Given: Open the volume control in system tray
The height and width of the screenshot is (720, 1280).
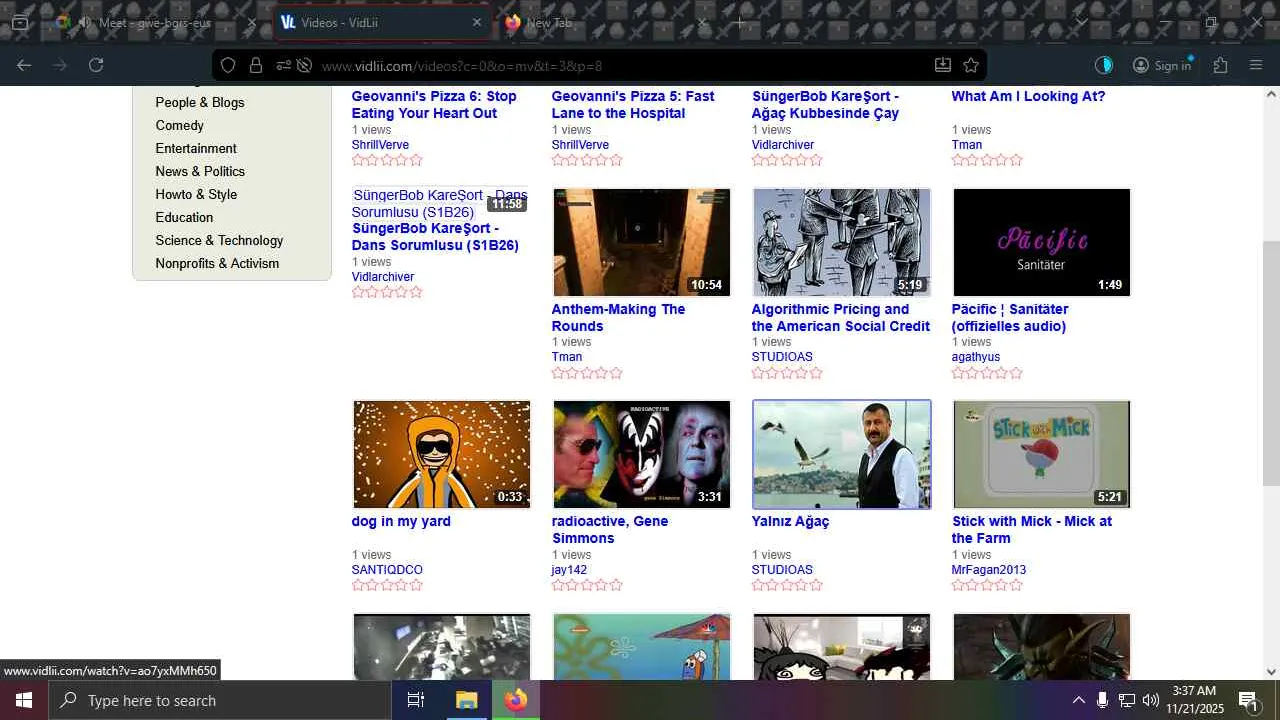Looking at the screenshot, I should [x=1151, y=700].
